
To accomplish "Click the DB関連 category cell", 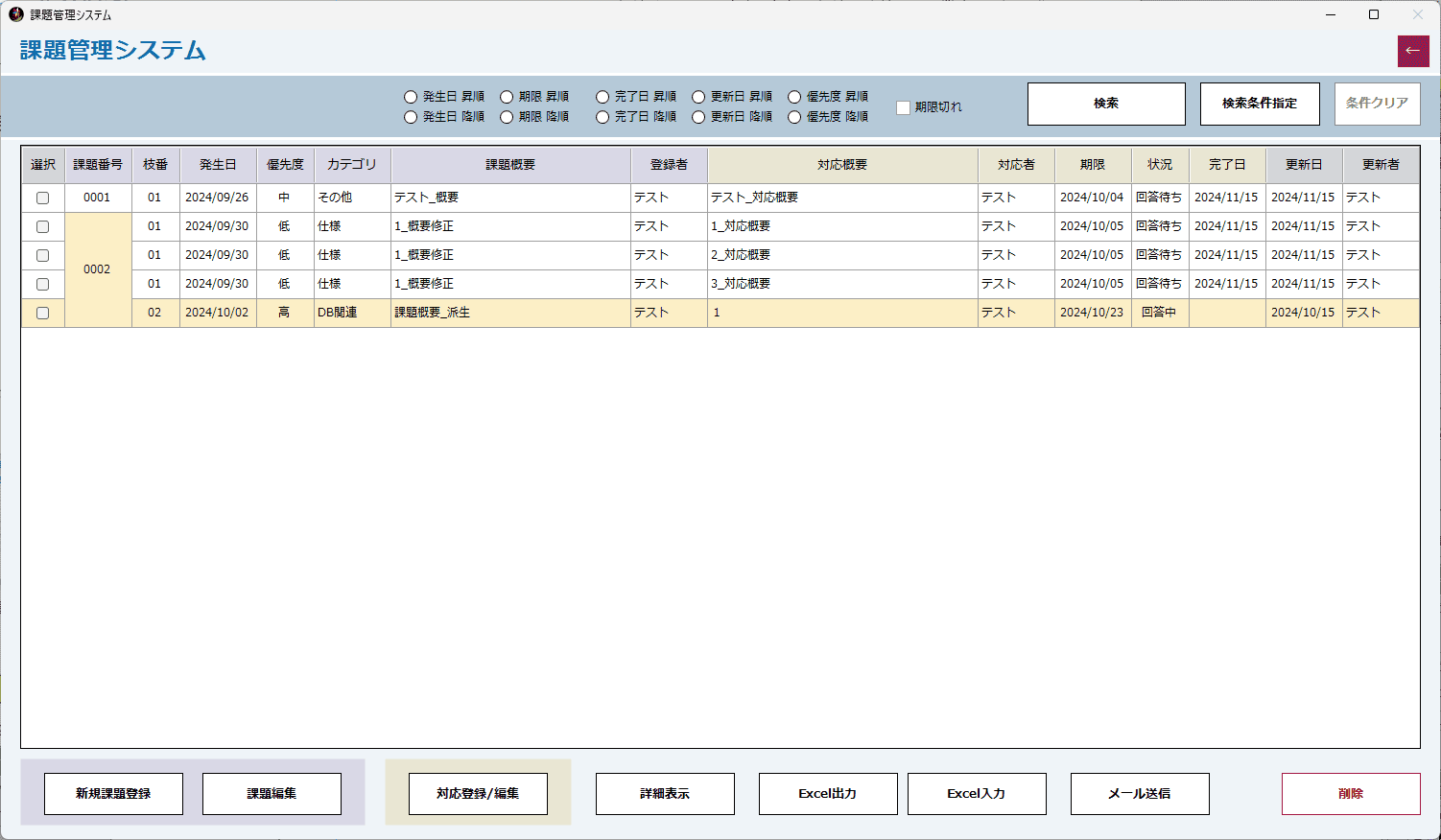I will click(352, 313).
